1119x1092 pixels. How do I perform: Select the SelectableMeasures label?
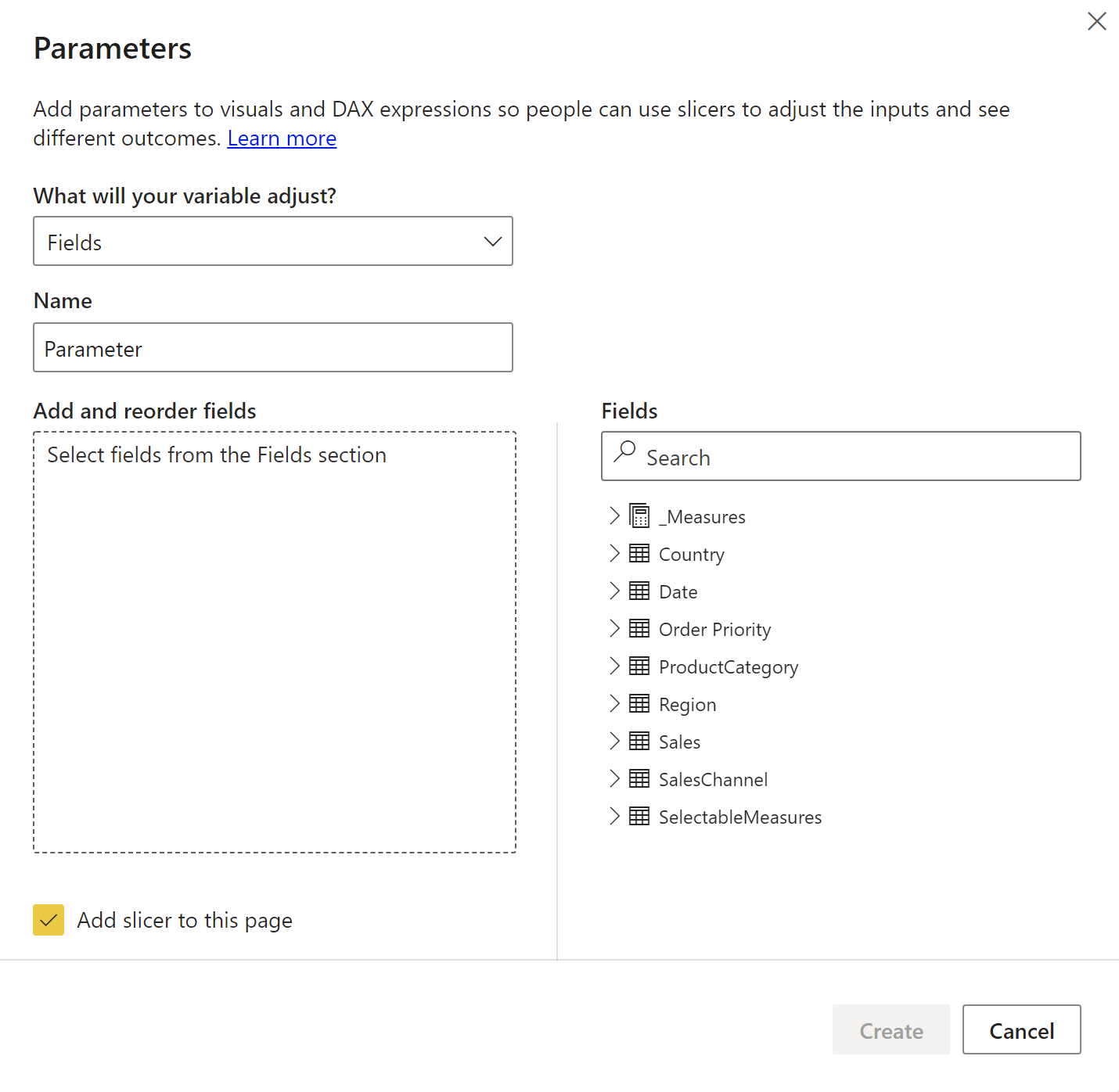click(740, 817)
